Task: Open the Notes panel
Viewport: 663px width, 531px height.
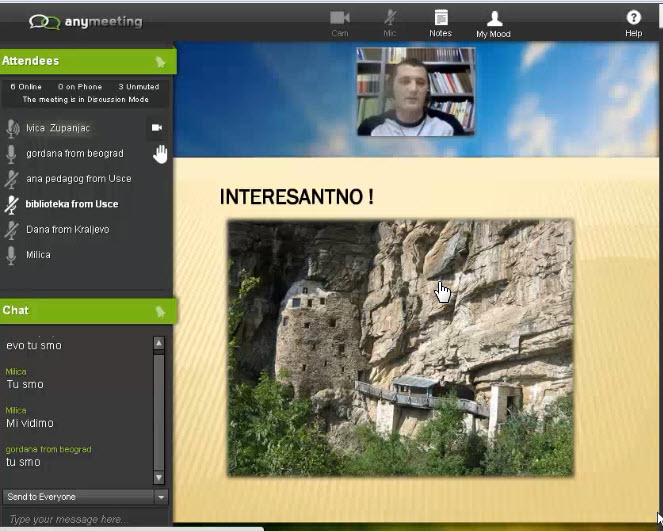Action: (x=440, y=21)
